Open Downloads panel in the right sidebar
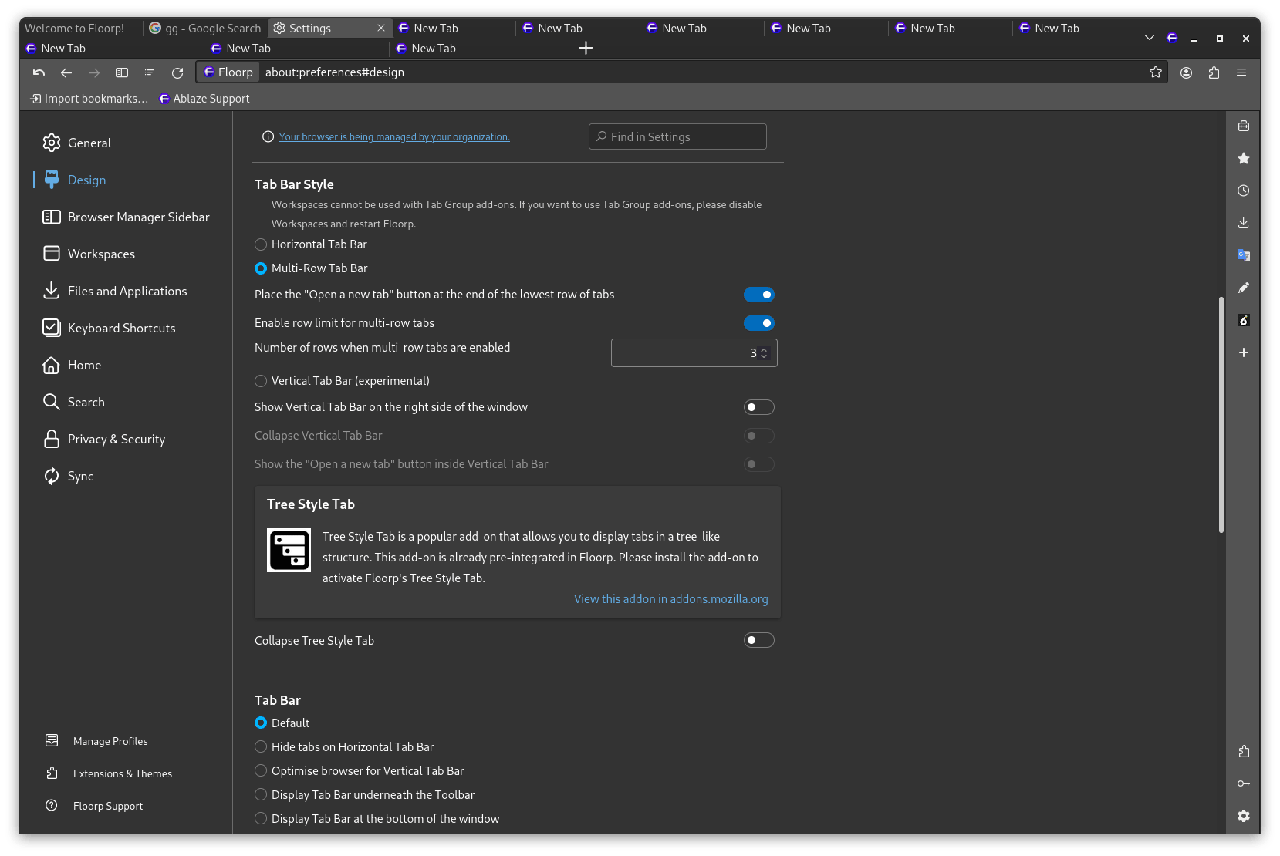Screen dimensions: 1280x856 1243,222
